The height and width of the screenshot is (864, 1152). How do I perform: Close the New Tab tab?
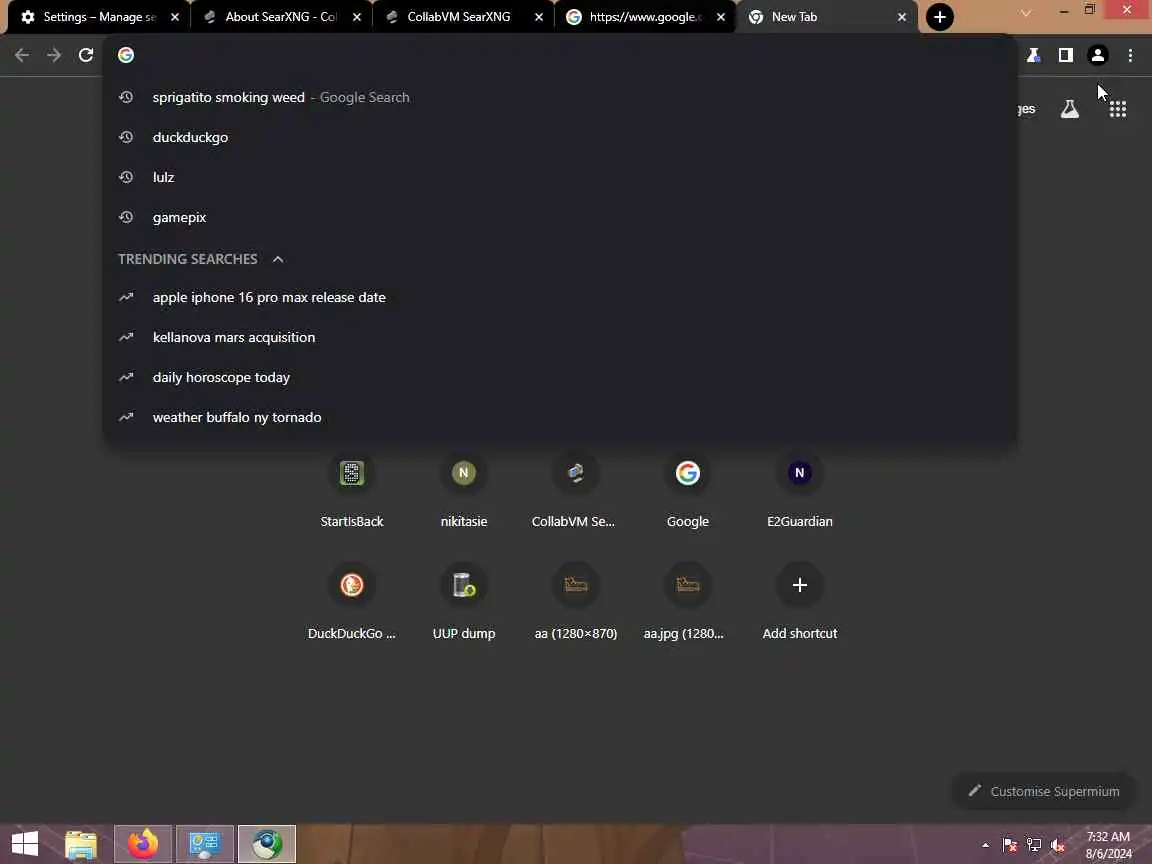click(901, 17)
